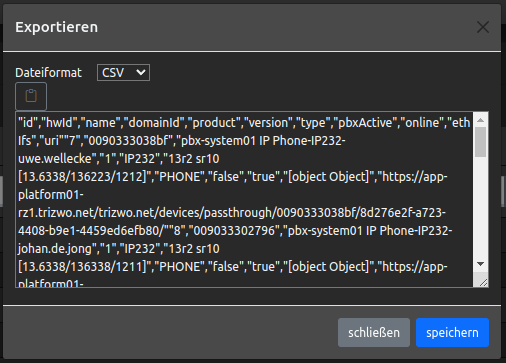Copy export text with clipboard icon
This screenshot has height=363, width=506.
pyautogui.click(x=31, y=96)
